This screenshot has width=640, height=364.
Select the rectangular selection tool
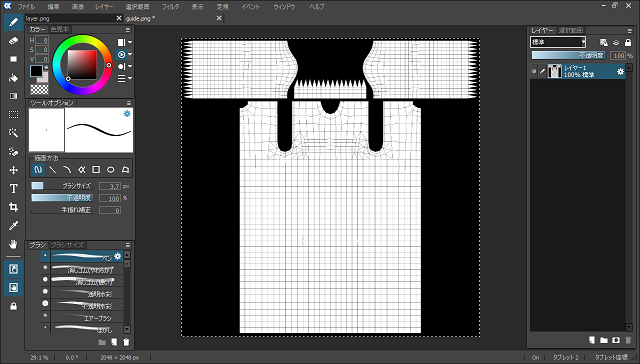[x=13, y=115]
